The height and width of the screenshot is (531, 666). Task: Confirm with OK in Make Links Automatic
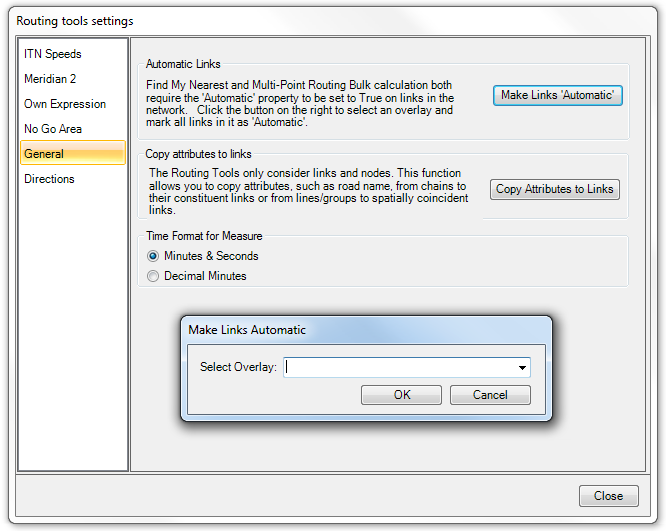[401, 395]
